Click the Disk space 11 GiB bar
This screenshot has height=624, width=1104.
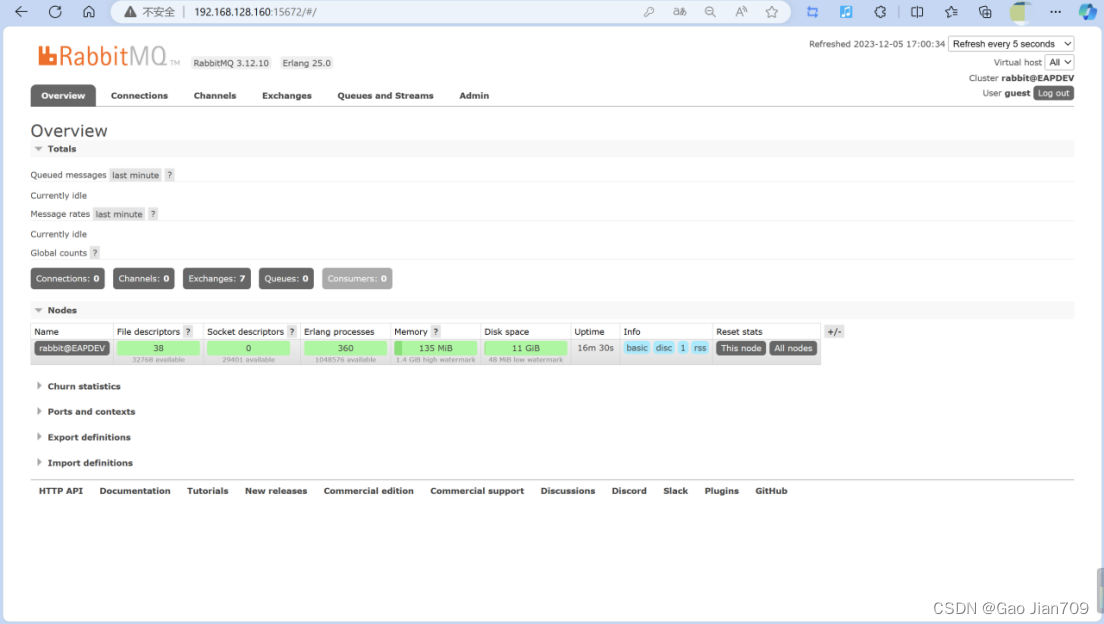point(526,348)
